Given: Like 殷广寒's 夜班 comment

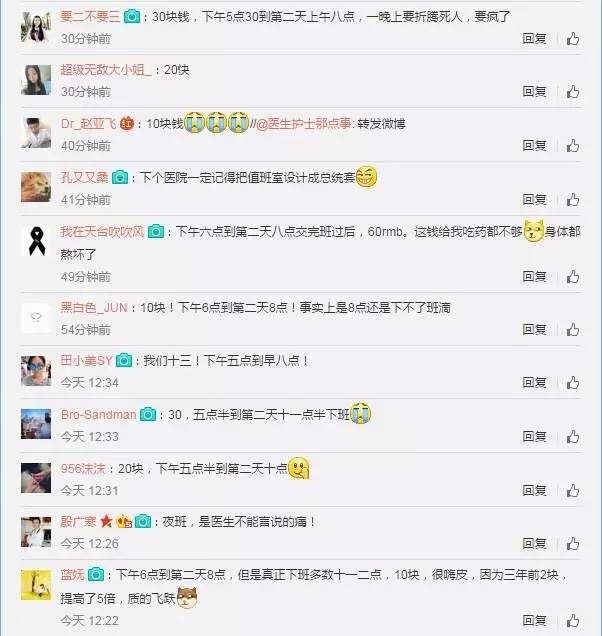Looking at the screenshot, I should 572,544.
